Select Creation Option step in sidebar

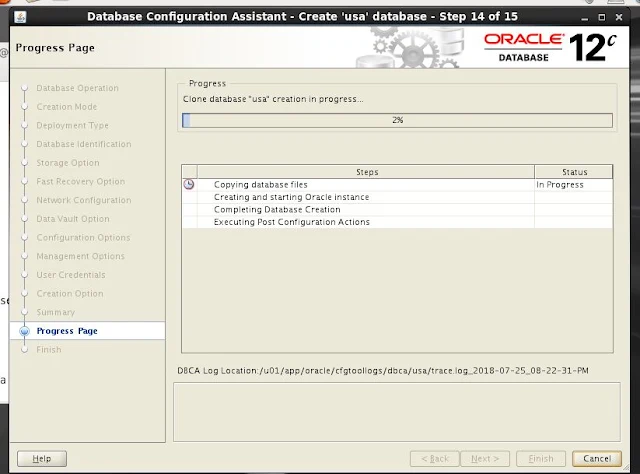[70, 294]
